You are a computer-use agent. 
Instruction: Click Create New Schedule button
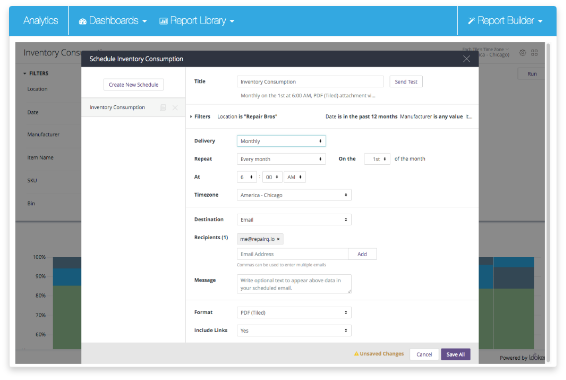point(134,85)
